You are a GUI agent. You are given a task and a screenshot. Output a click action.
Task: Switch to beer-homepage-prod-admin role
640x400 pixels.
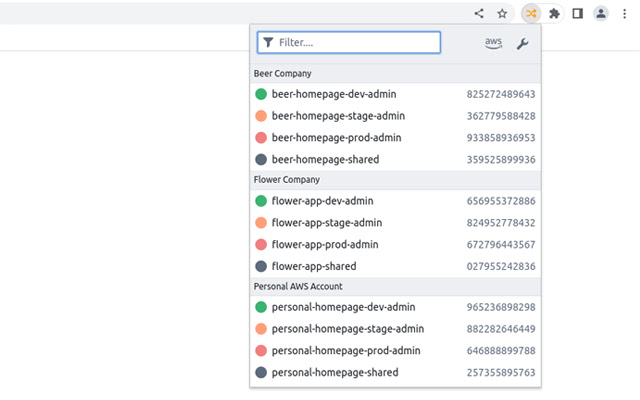pos(396,138)
